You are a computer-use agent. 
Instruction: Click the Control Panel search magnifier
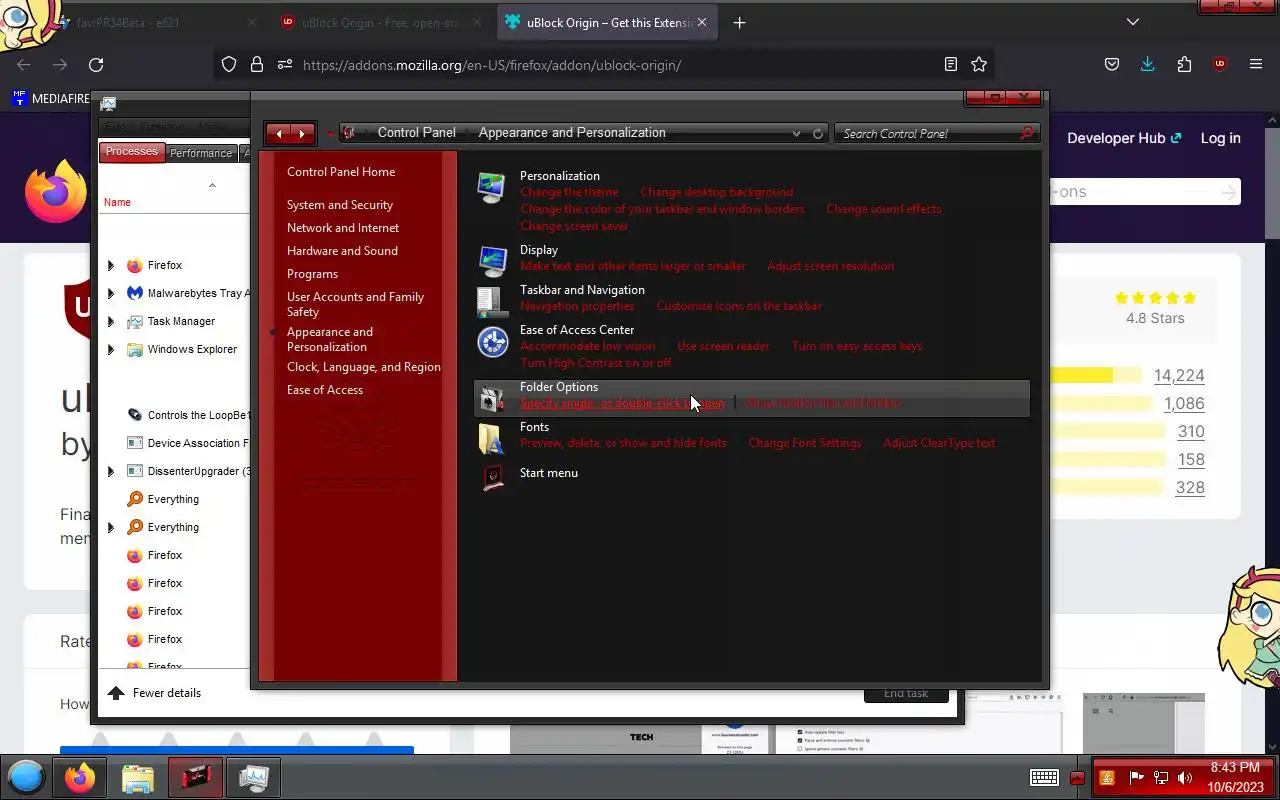click(x=1027, y=133)
